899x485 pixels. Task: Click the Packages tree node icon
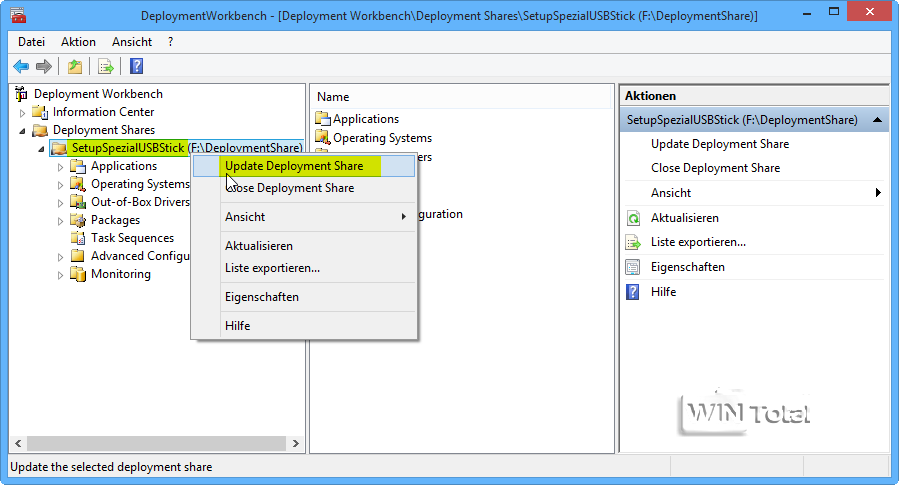78,220
